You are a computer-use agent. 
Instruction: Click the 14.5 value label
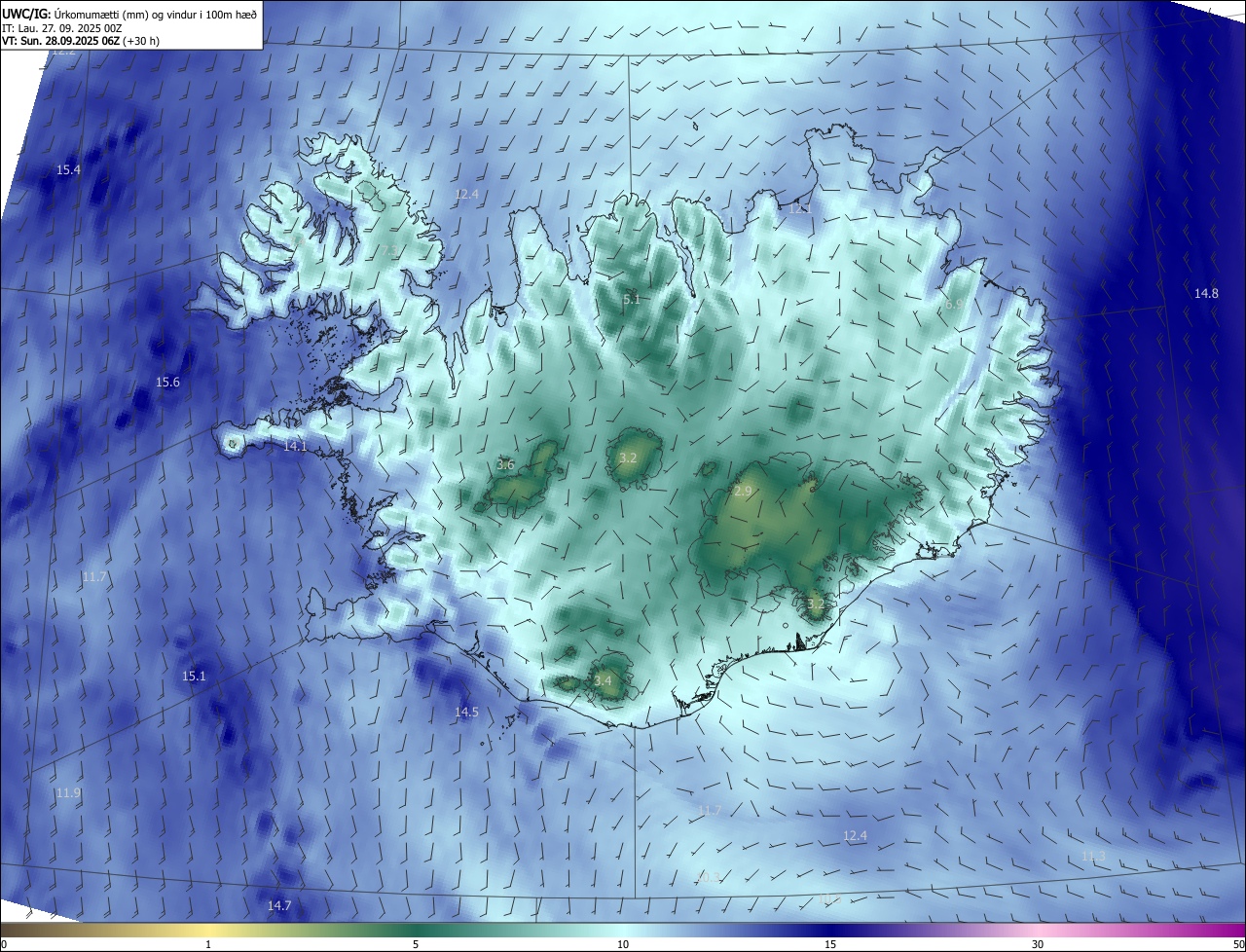pos(466,712)
